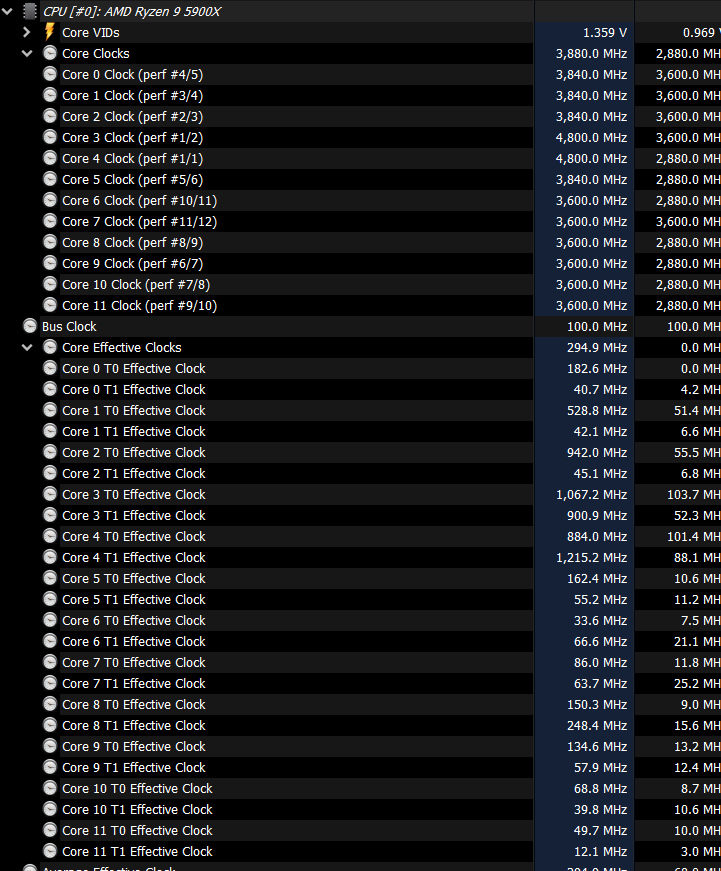This screenshot has height=871, width=721.
Task: Collapse the Core Clocks group
Action: point(27,53)
